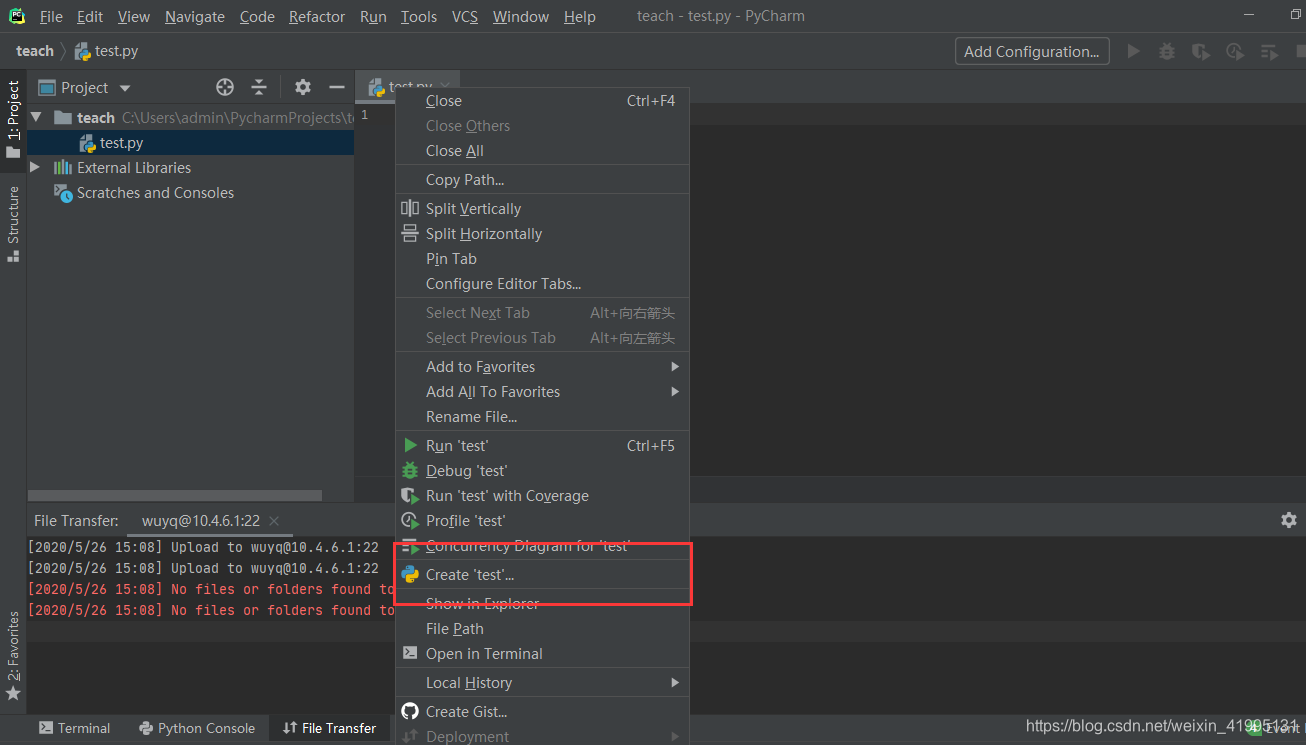1306x745 pixels.
Task: Open the File Transfer panel settings gear
Action: [x=1289, y=520]
